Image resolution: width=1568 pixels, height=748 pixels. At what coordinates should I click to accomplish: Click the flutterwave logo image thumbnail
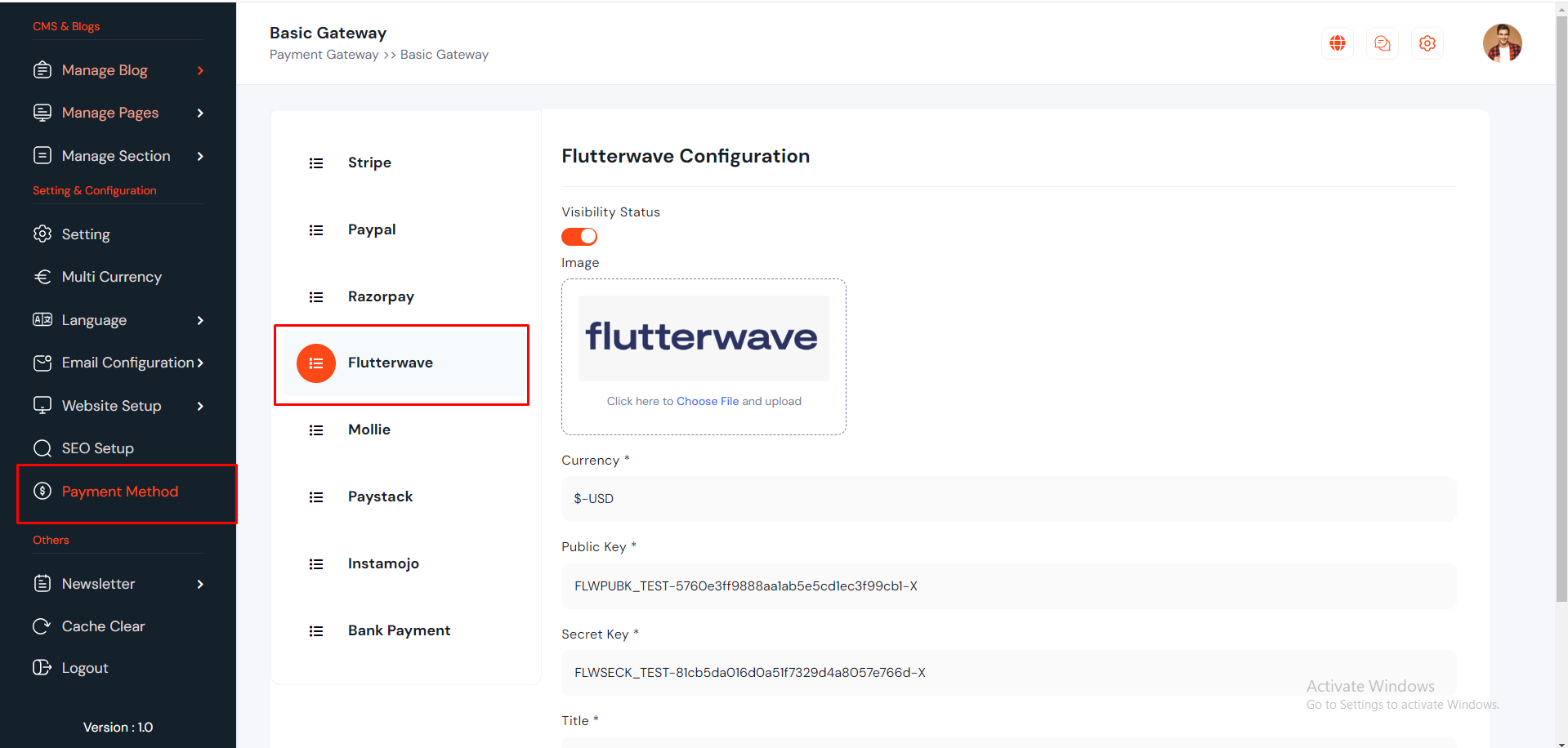coord(703,338)
